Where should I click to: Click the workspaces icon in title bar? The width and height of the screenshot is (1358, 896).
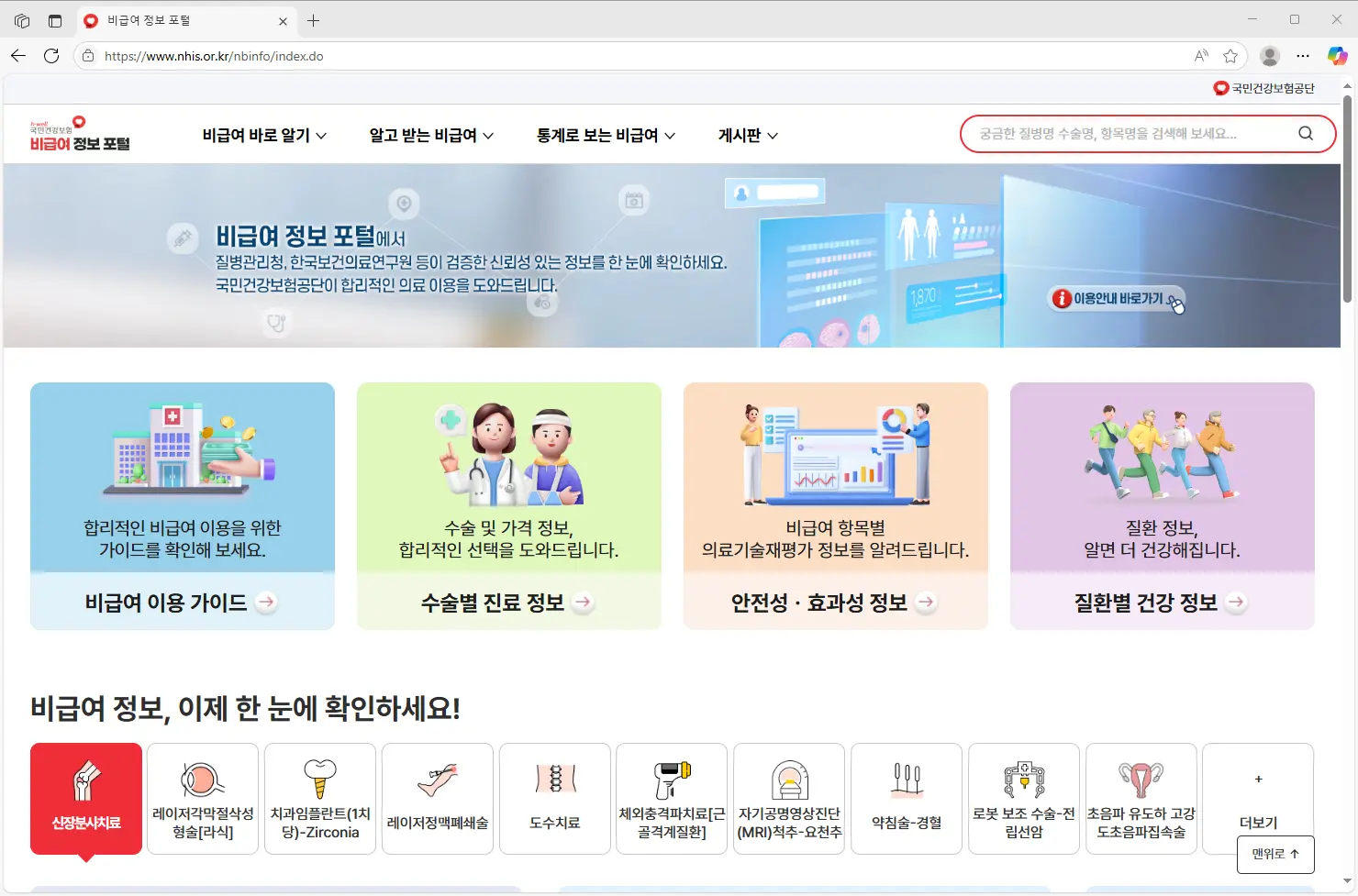tap(22, 20)
